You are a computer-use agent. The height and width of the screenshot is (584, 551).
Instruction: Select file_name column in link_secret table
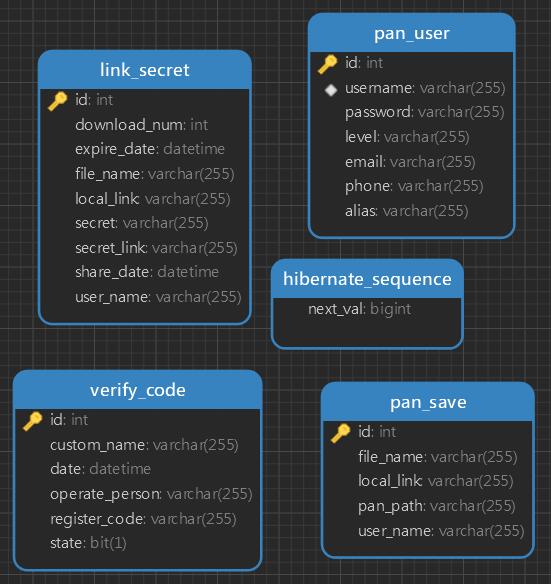(x=155, y=174)
